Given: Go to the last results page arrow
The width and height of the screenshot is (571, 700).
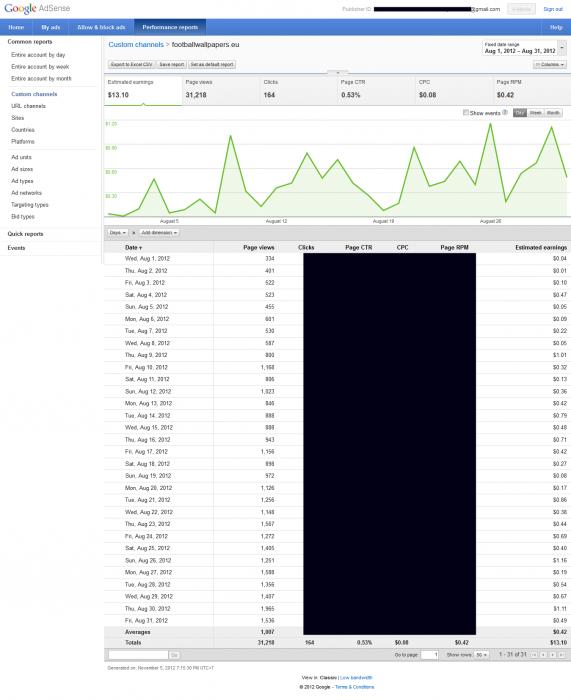Looking at the screenshot, I should pyautogui.click(x=562, y=655).
